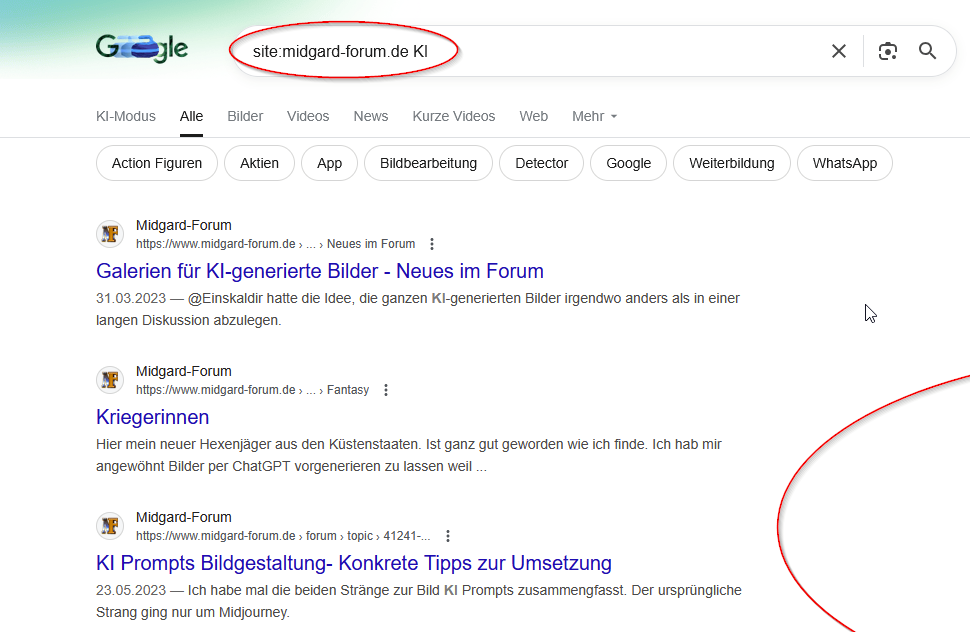This screenshot has height=632, width=970.
Task: Apply the Bildbearbeitung filter chip
Action: pyautogui.click(x=428, y=163)
